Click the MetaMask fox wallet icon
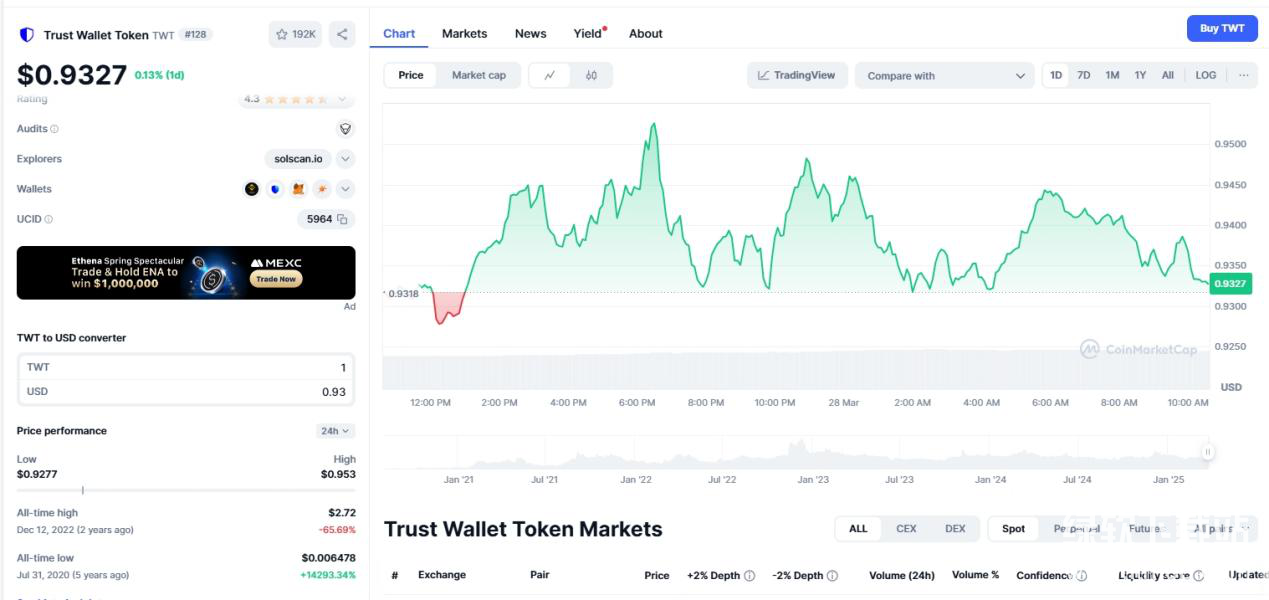 (298, 189)
